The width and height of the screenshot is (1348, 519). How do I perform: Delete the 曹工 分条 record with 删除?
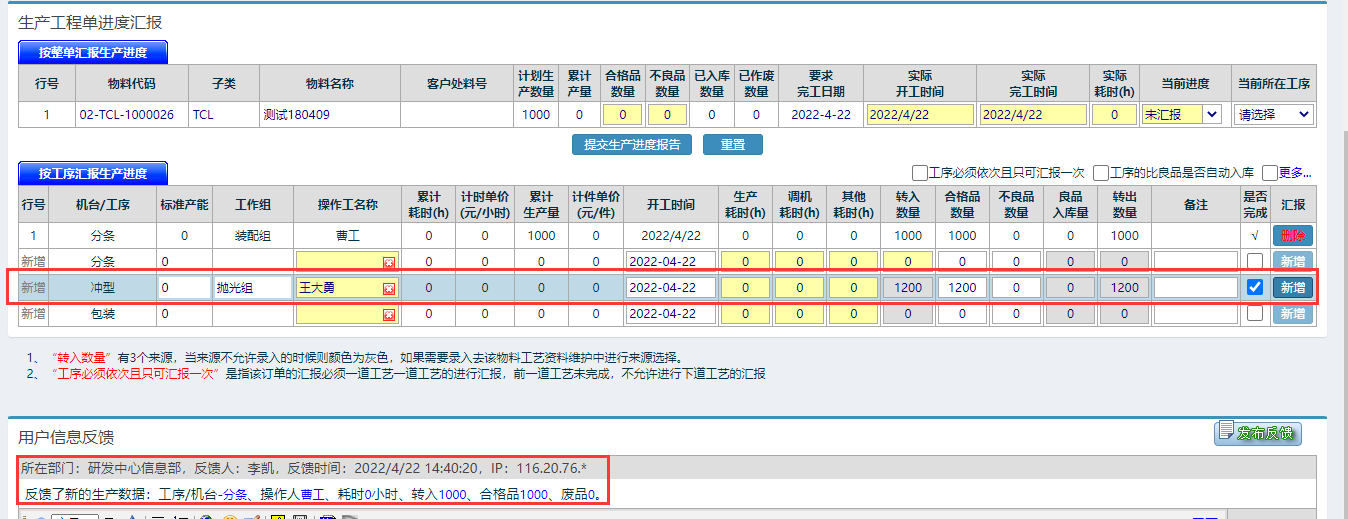coord(1292,236)
